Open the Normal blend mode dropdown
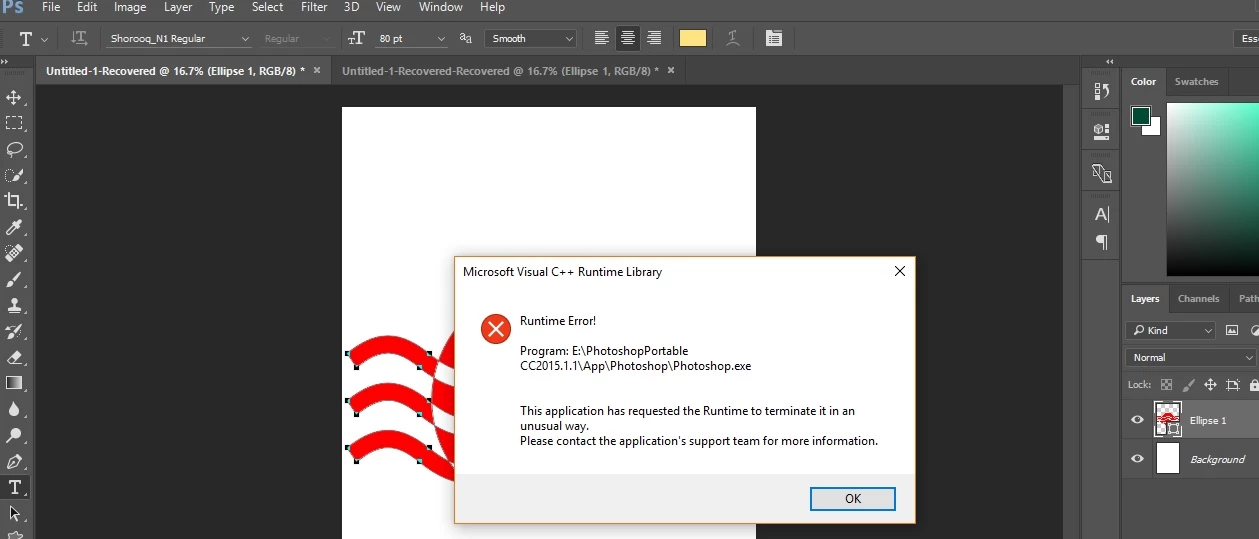 pos(1191,357)
